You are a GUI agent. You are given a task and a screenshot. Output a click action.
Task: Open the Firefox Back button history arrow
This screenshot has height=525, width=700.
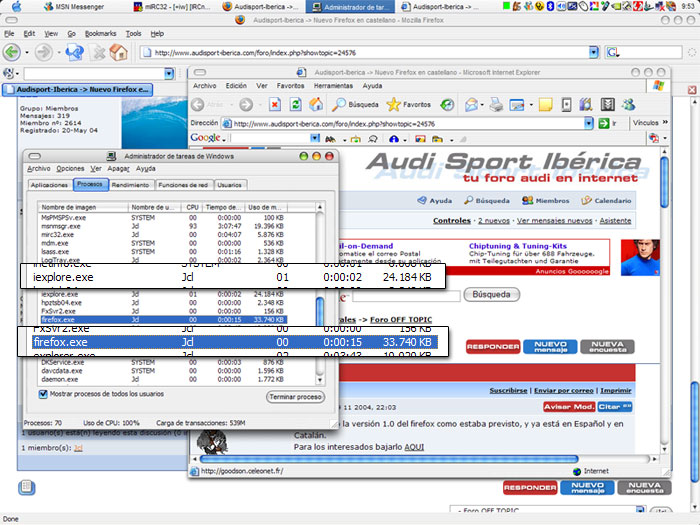coord(26,53)
